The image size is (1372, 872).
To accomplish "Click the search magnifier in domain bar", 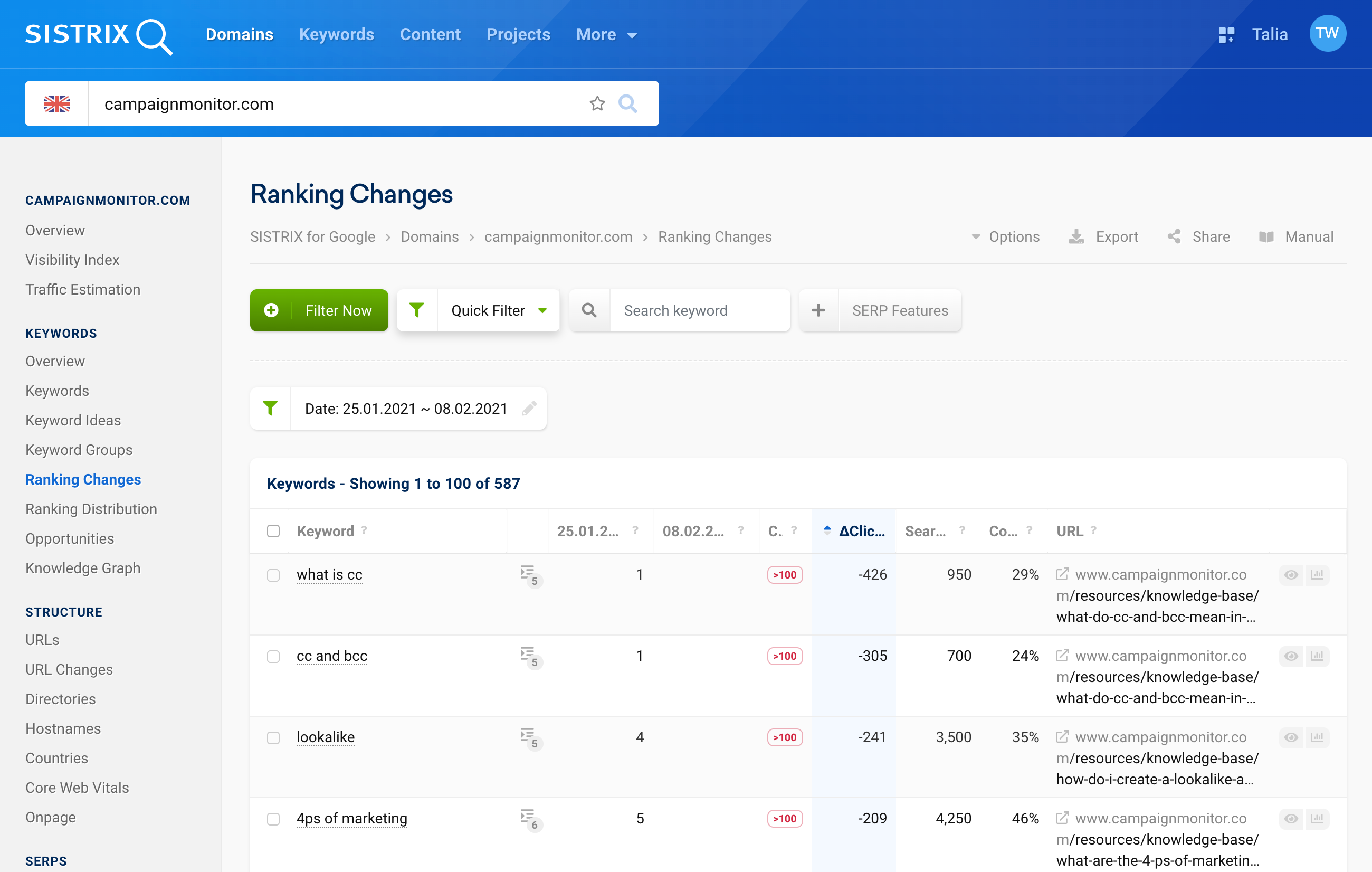I will (x=628, y=104).
